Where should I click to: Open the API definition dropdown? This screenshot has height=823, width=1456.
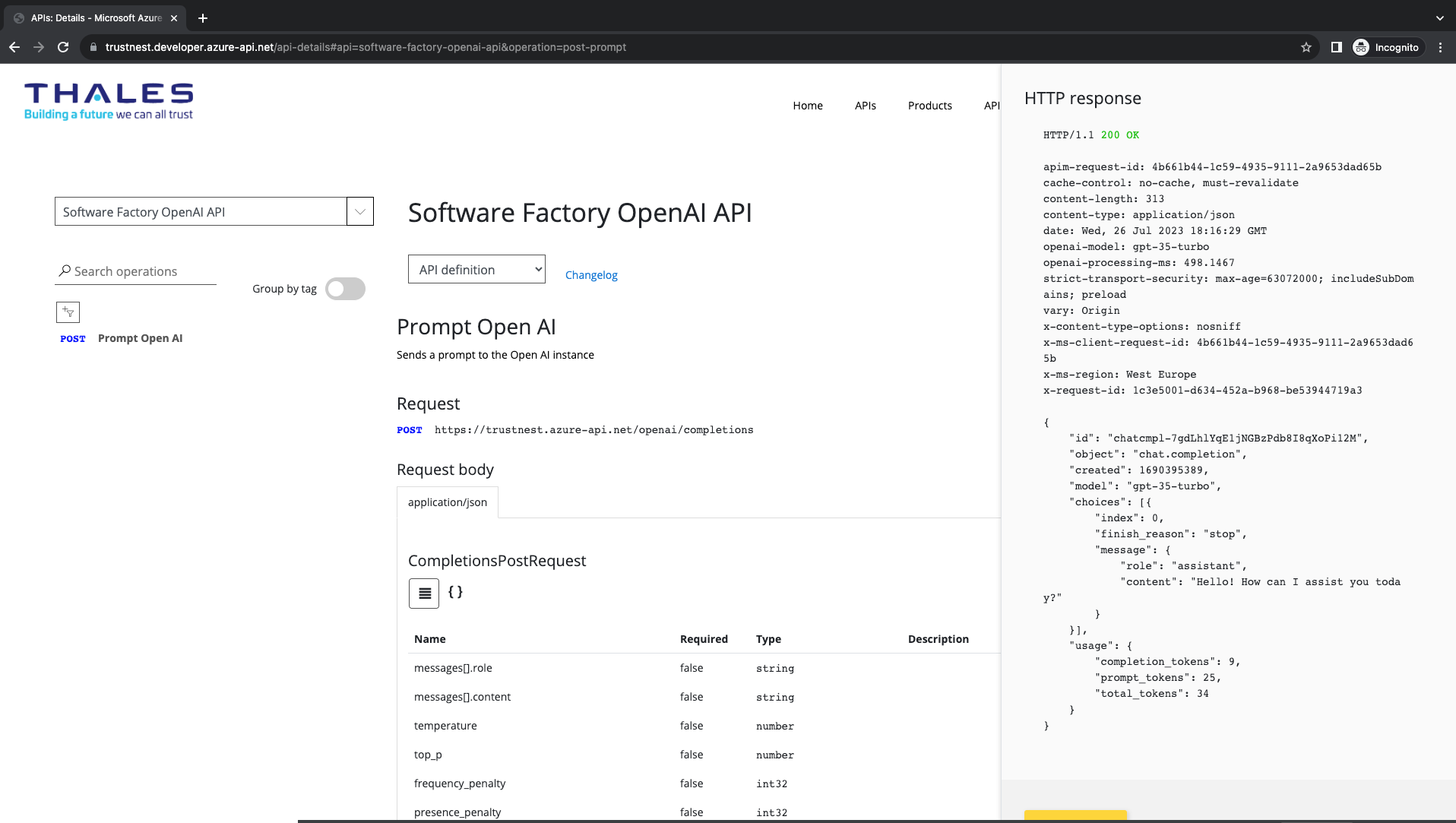point(476,269)
